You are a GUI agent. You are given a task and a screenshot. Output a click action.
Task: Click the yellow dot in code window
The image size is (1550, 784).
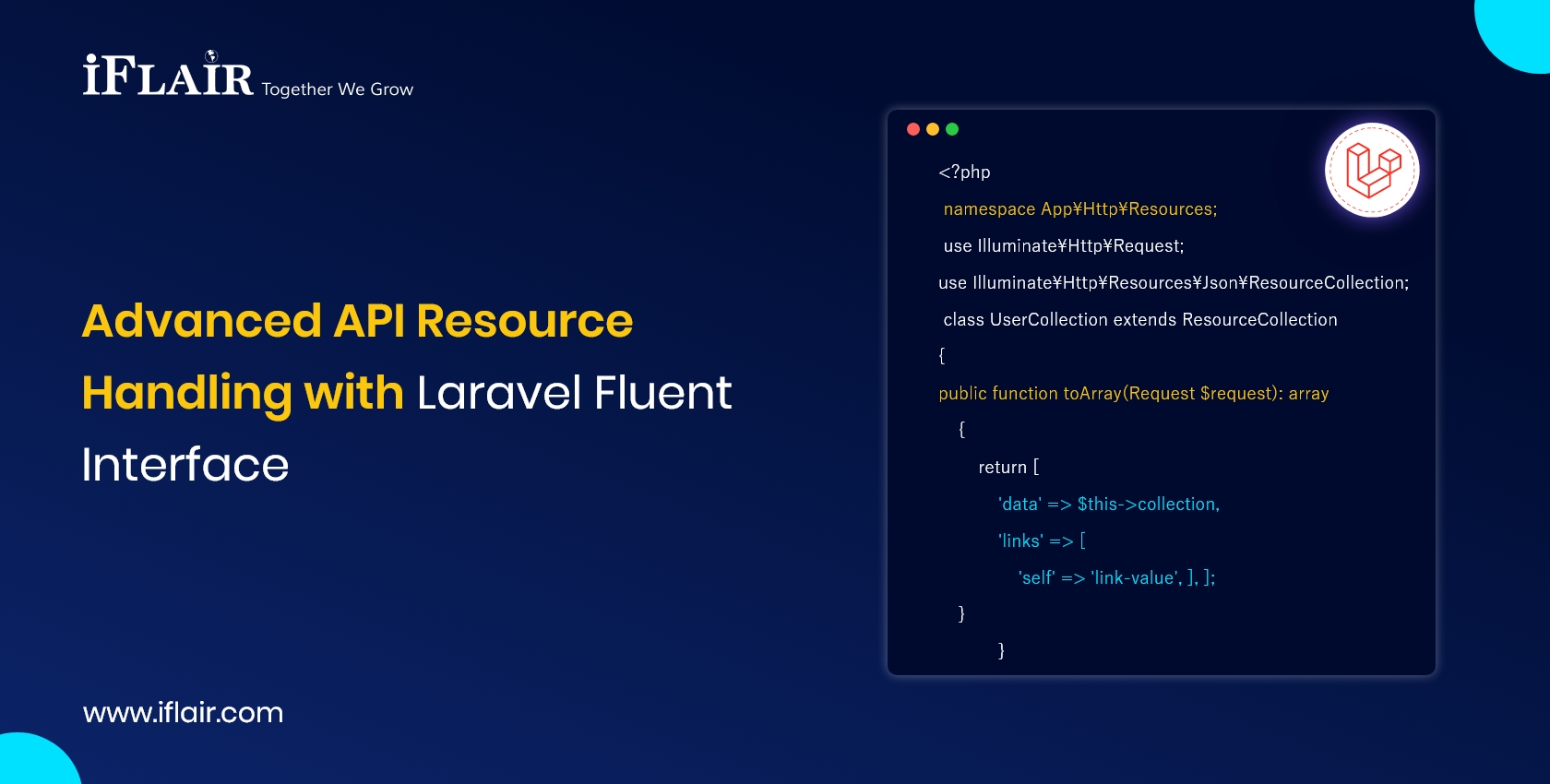click(x=933, y=129)
